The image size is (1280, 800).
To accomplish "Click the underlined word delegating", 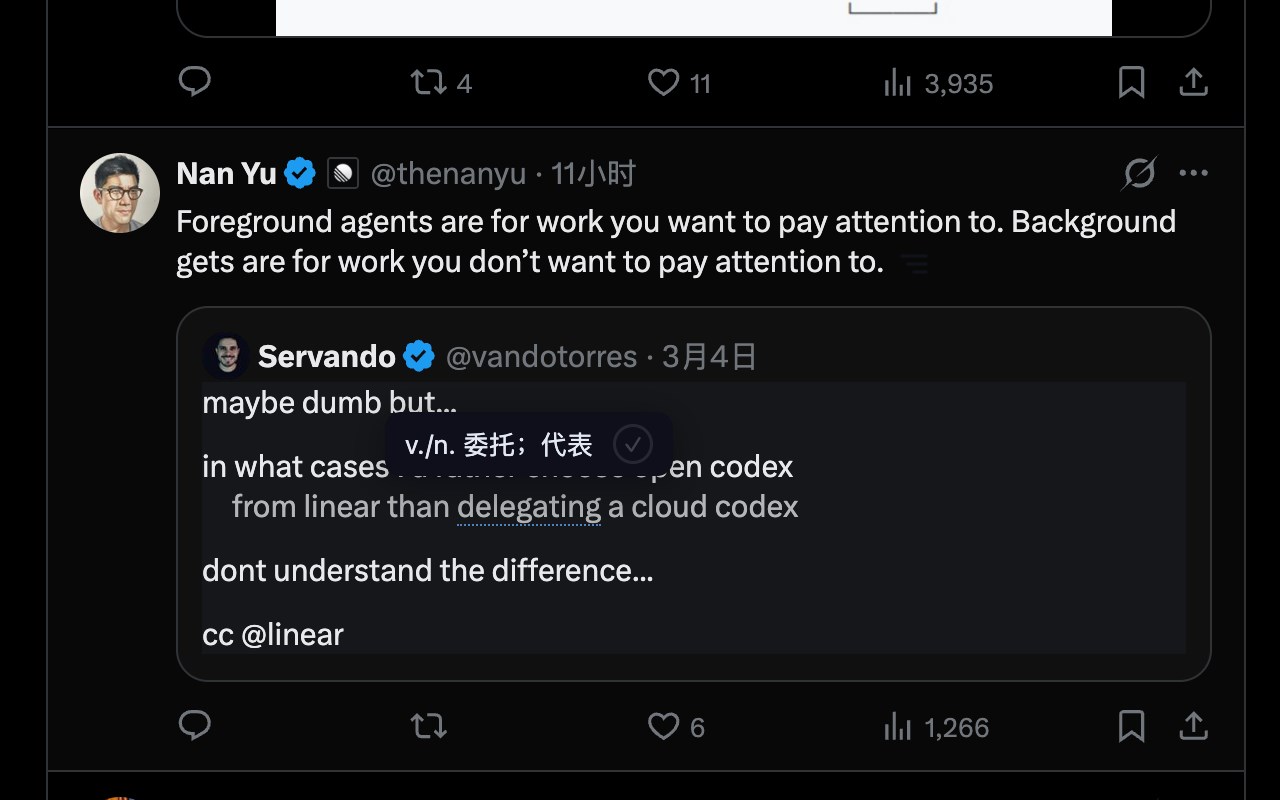I will coord(529,507).
